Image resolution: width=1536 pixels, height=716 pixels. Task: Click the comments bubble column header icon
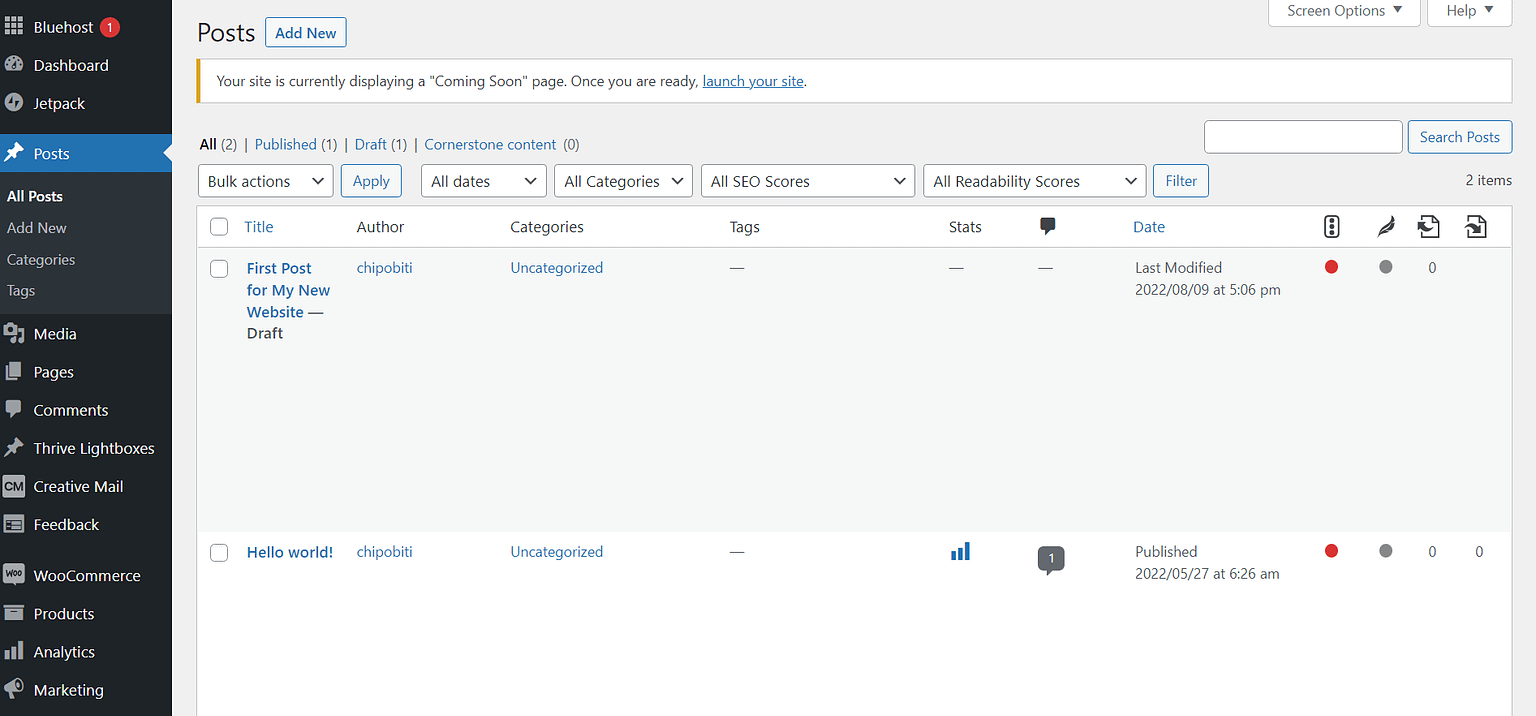point(1047,226)
